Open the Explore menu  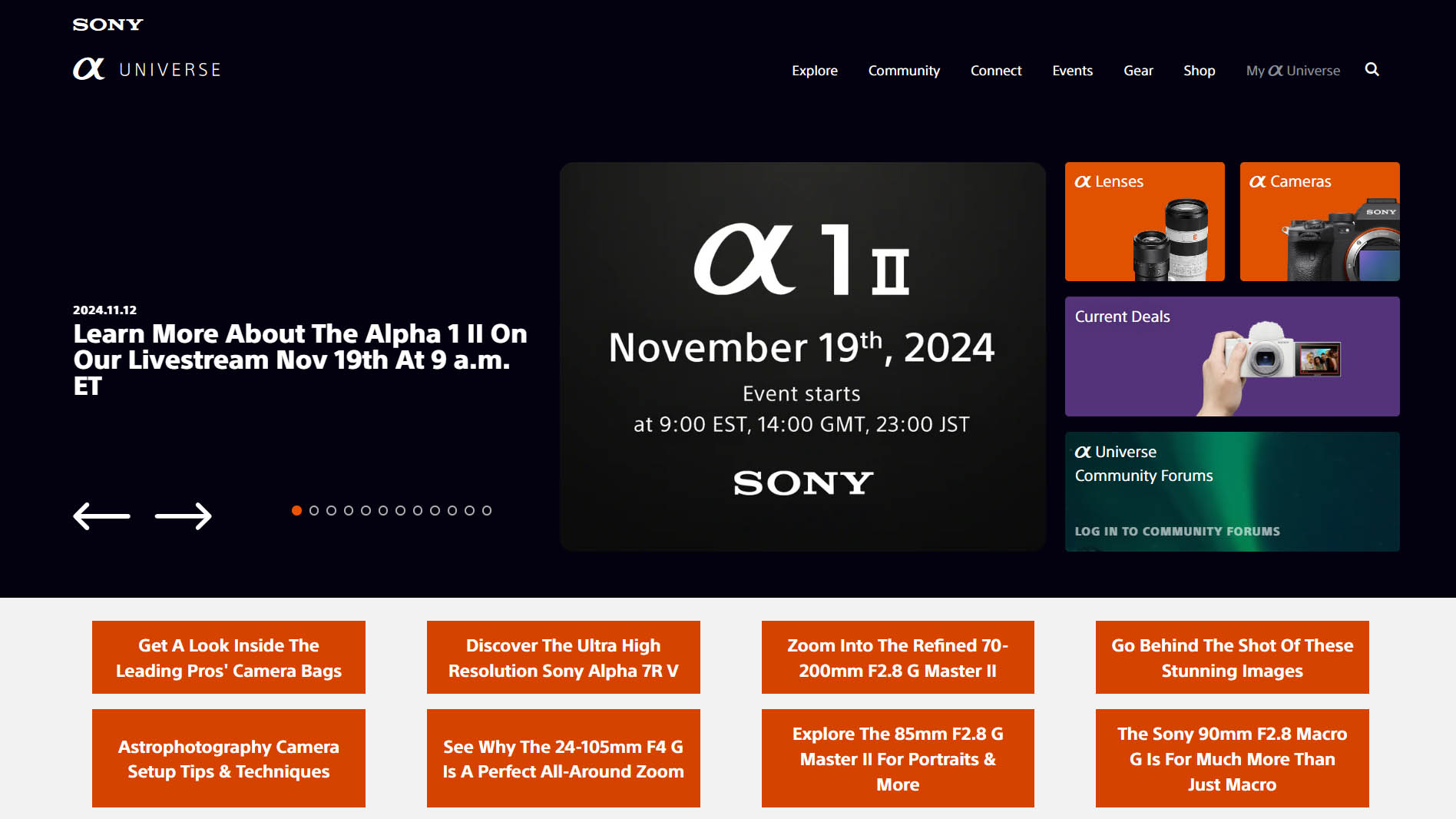(x=815, y=71)
